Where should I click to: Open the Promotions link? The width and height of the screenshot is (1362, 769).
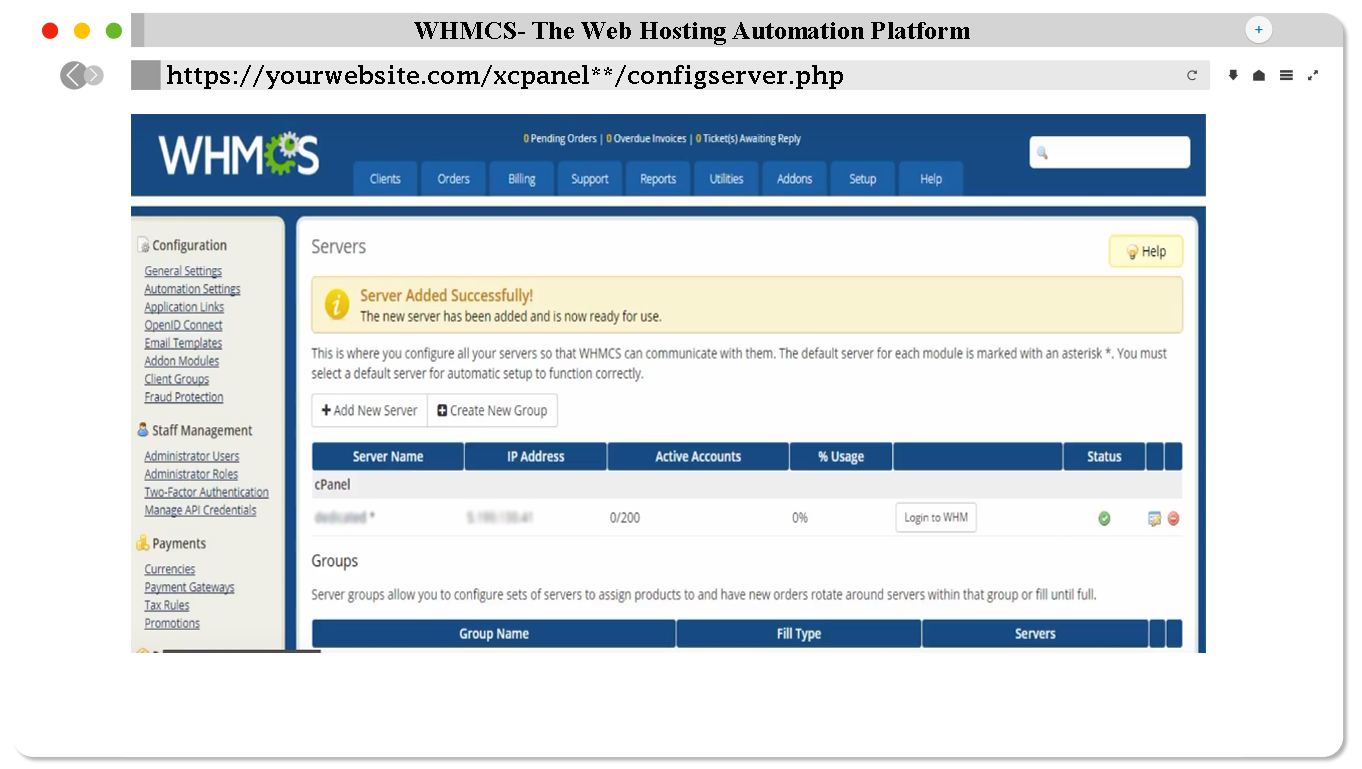pos(172,623)
